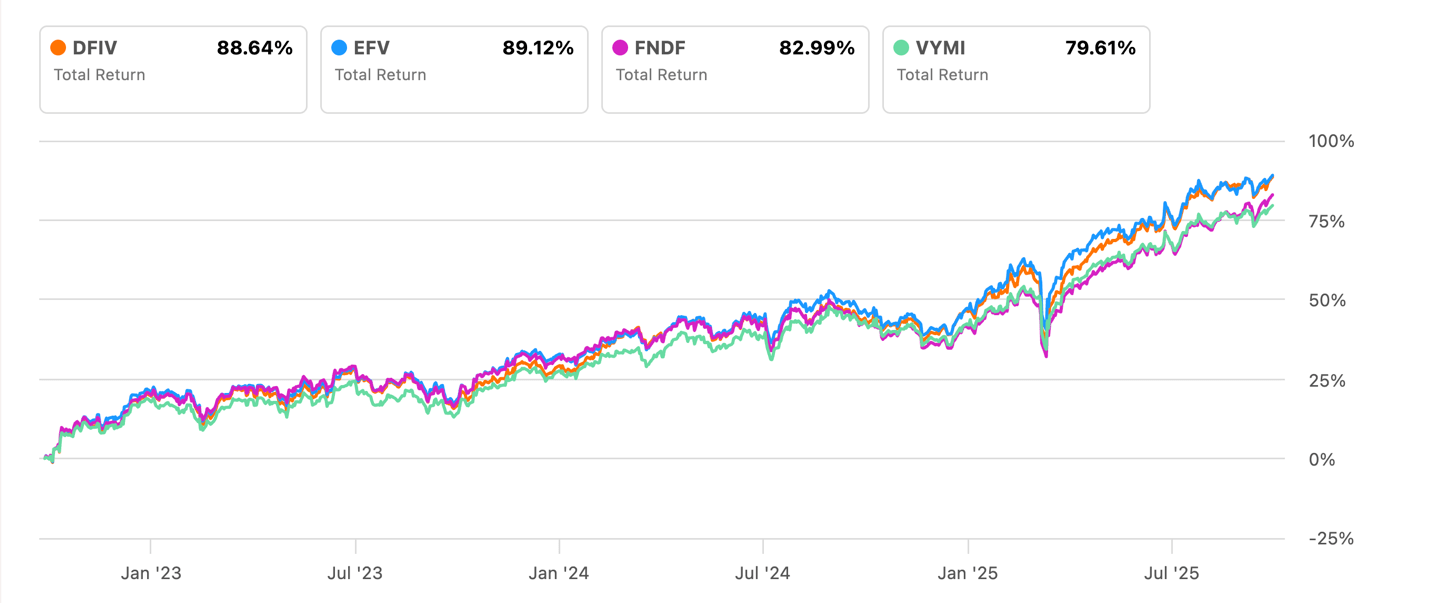
Task: Click the blue EFV color dot
Action: pyautogui.click(x=340, y=48)
